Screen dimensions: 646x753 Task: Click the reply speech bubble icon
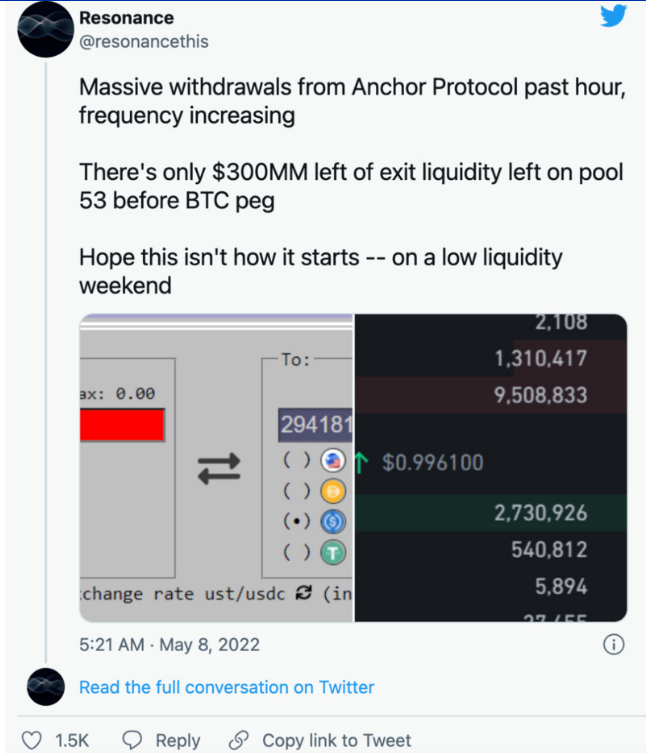click(x=132, y=740)
